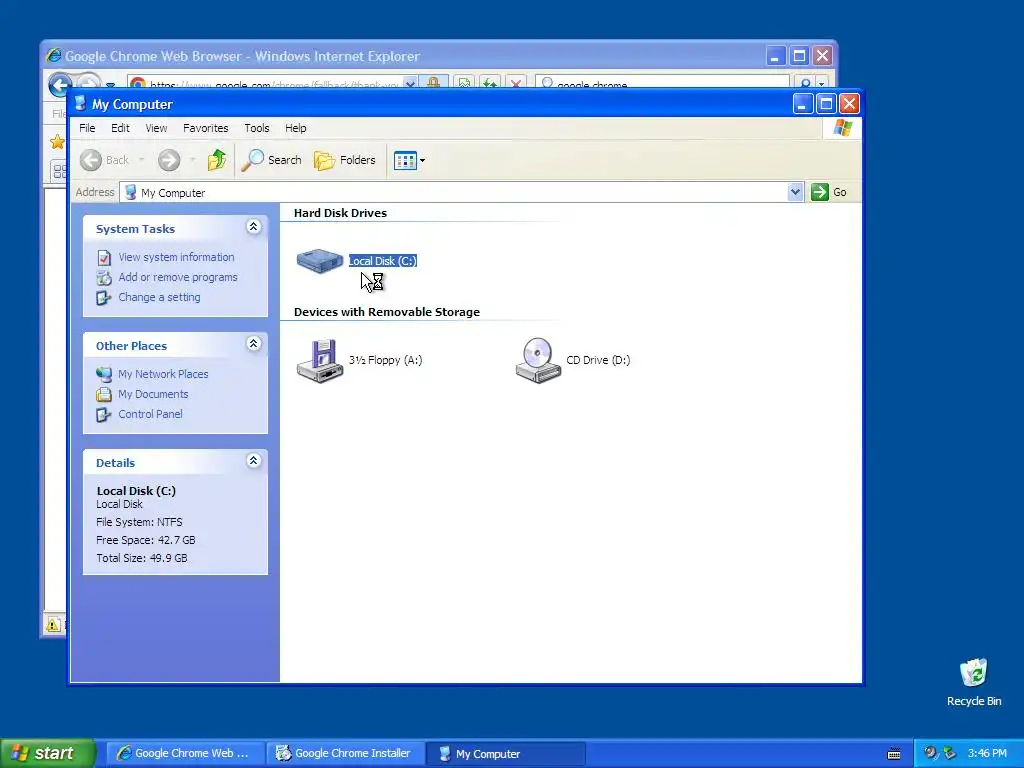Click the Internet Explorer Back button
1024x768 pixels.
[x=59, y=84]
